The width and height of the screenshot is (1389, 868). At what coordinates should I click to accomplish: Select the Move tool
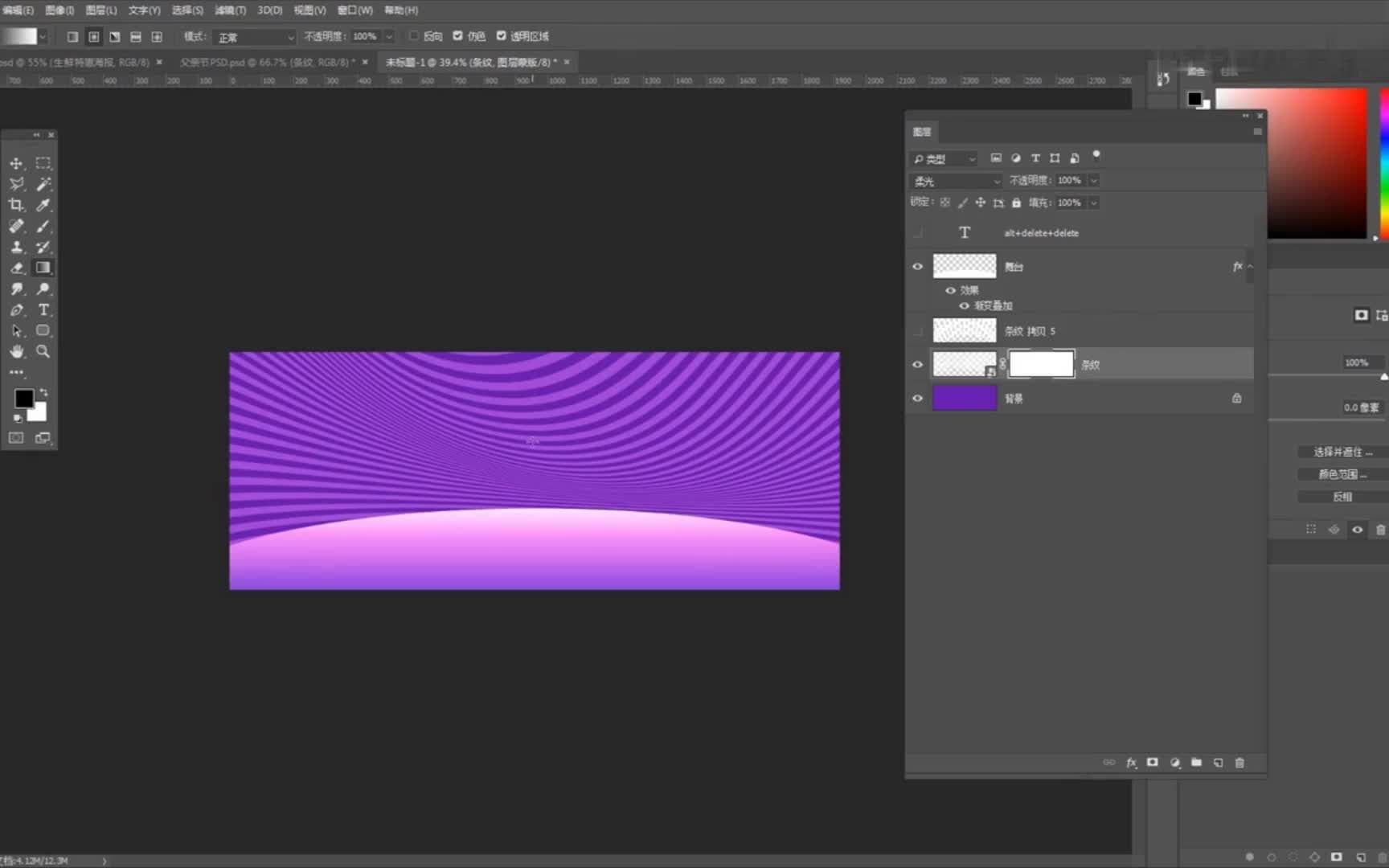click(16, 163)
